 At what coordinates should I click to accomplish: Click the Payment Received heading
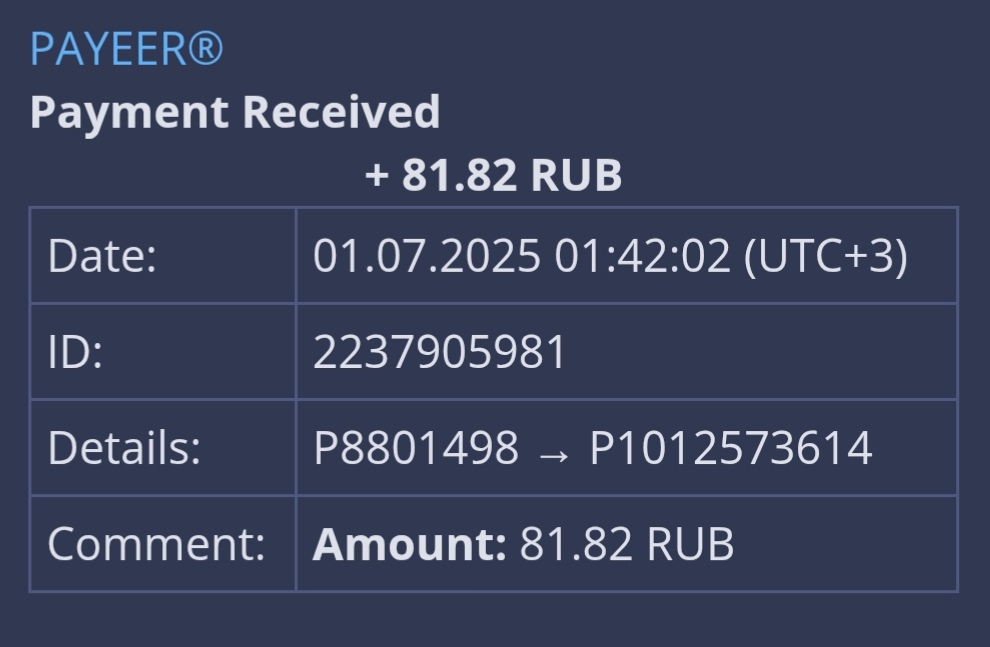pos(235,112)
